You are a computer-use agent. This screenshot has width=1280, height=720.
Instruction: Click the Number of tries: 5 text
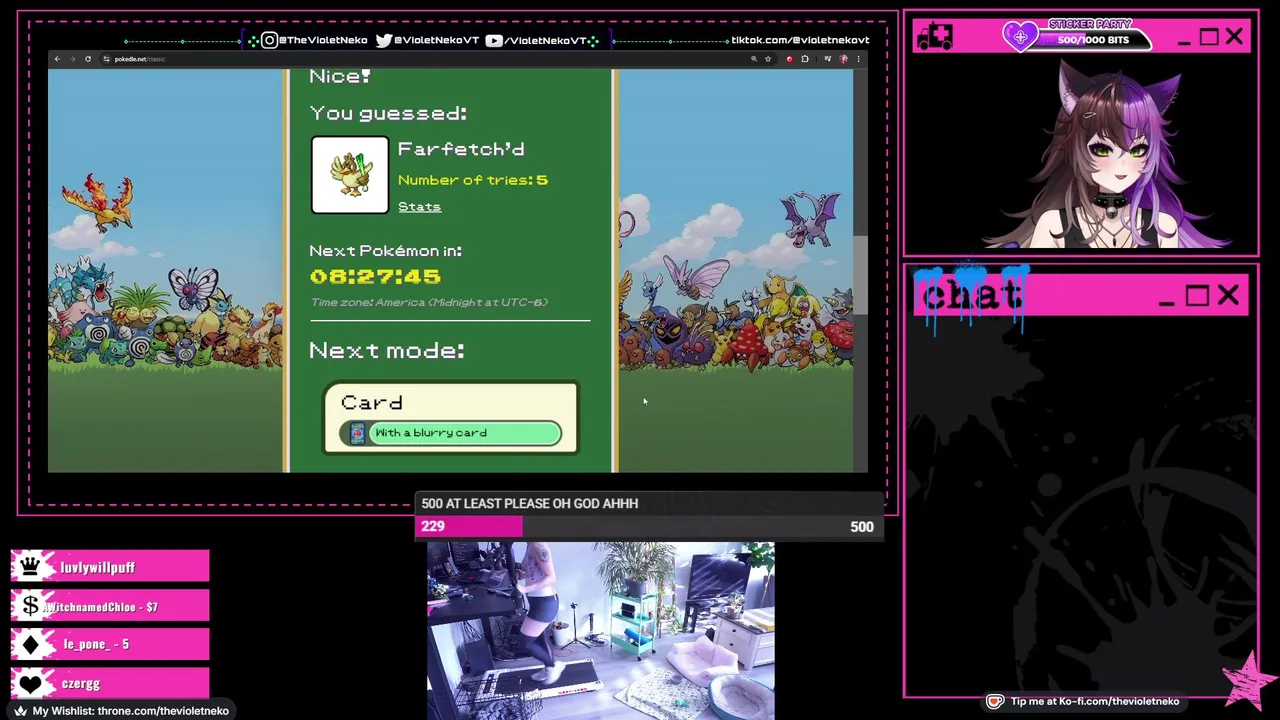coord(472,180)
